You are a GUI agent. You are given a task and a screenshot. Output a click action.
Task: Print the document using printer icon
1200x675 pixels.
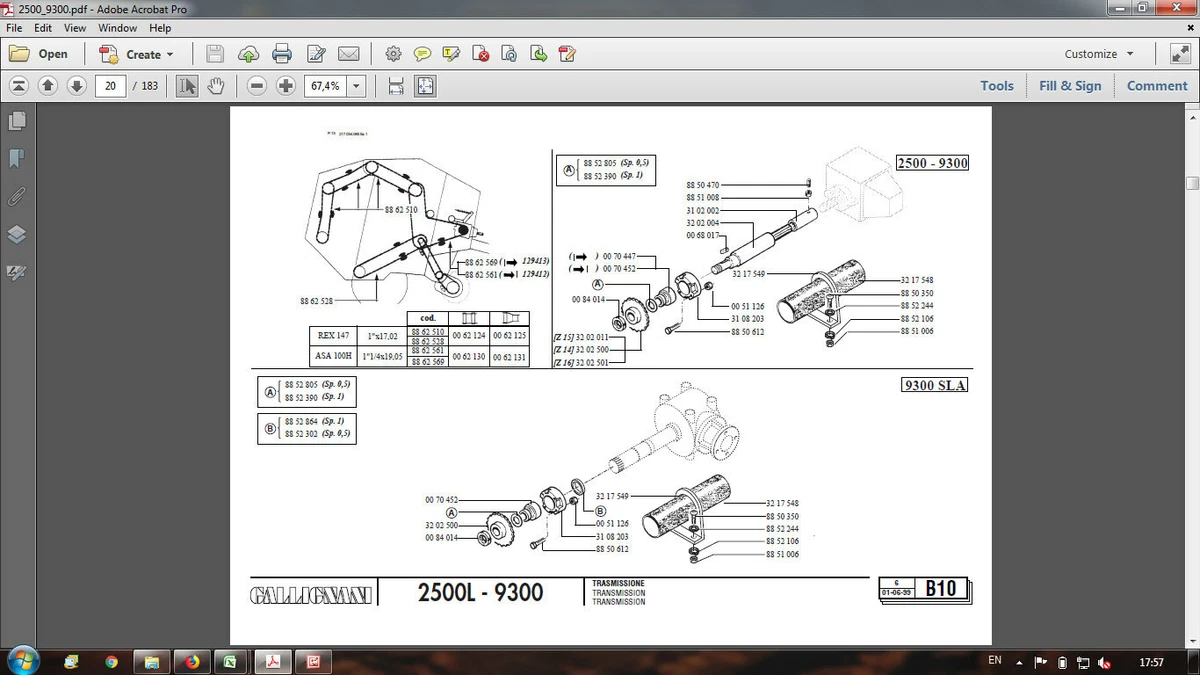point(282,54)
